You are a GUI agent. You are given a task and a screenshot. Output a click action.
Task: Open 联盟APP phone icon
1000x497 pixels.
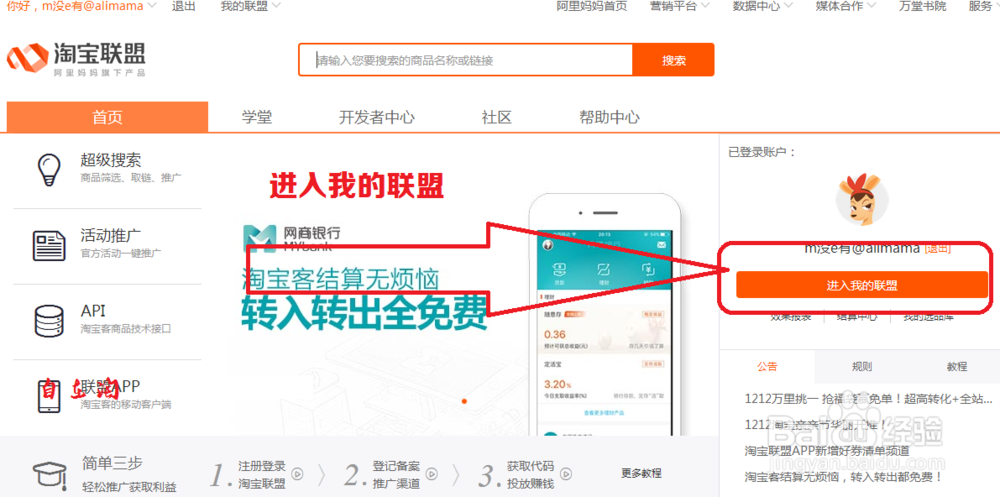49,397
